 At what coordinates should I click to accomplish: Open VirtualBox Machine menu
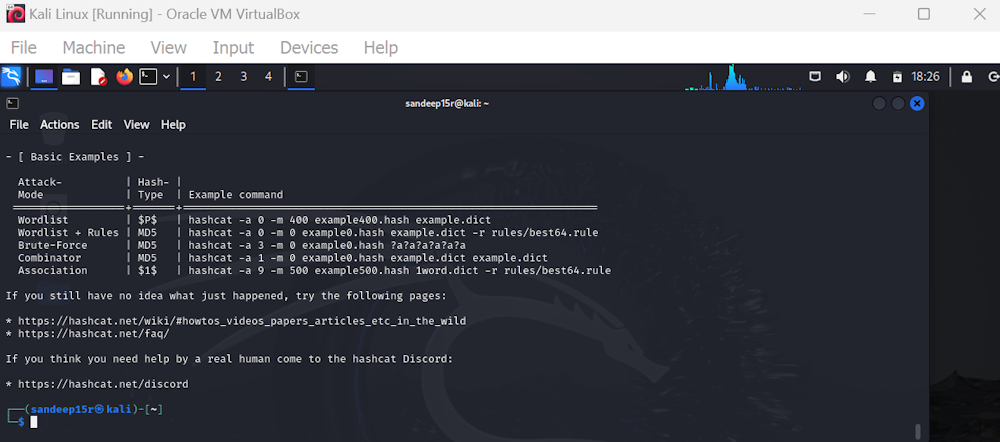click(94, 48)
